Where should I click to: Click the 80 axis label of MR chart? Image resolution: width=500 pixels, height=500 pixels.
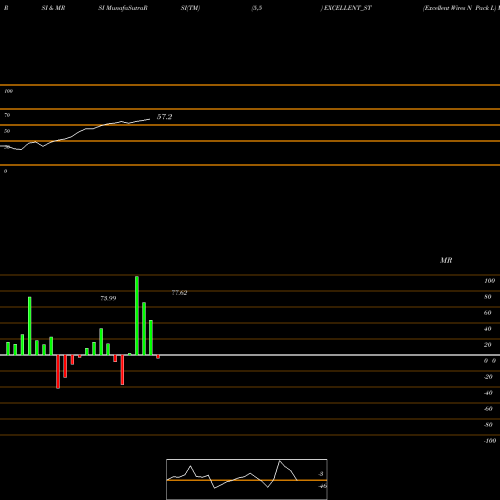coord(488,297)
